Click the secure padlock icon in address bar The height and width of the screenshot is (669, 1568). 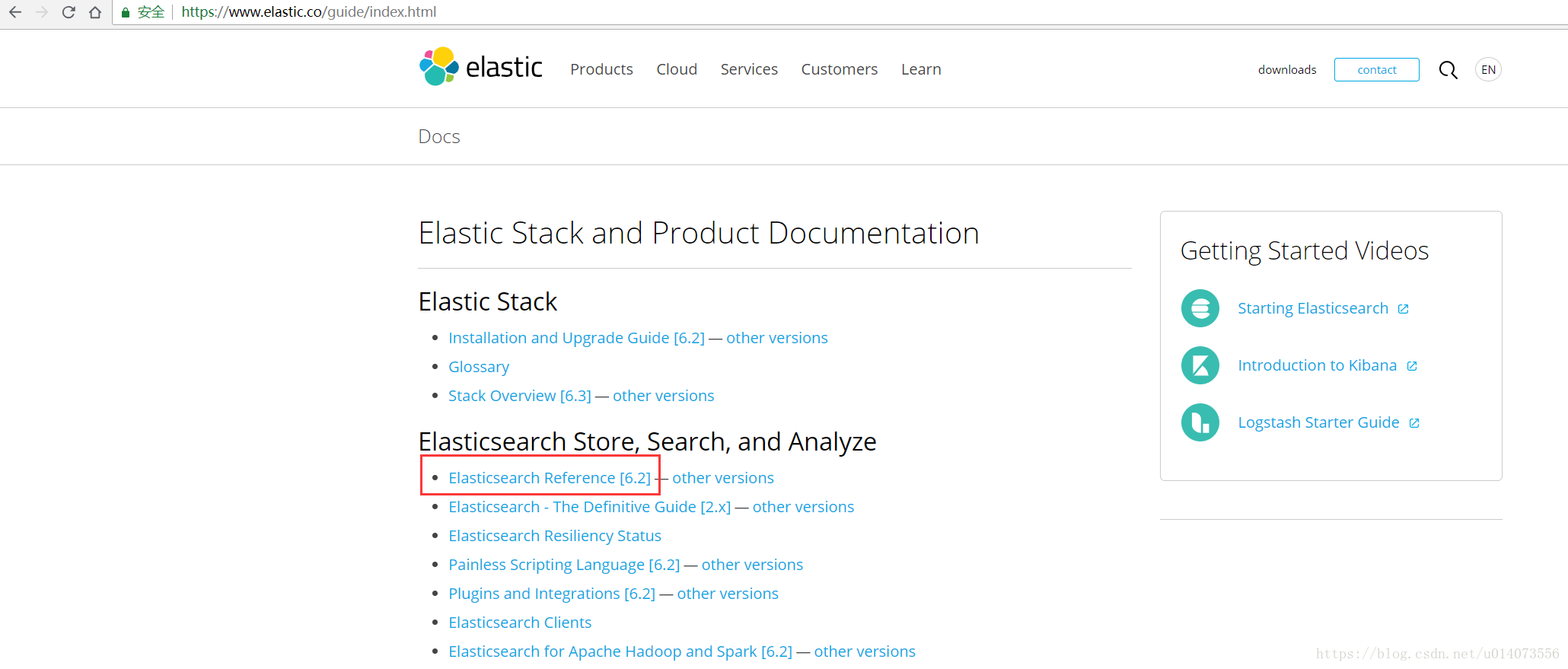click(126, 12)
